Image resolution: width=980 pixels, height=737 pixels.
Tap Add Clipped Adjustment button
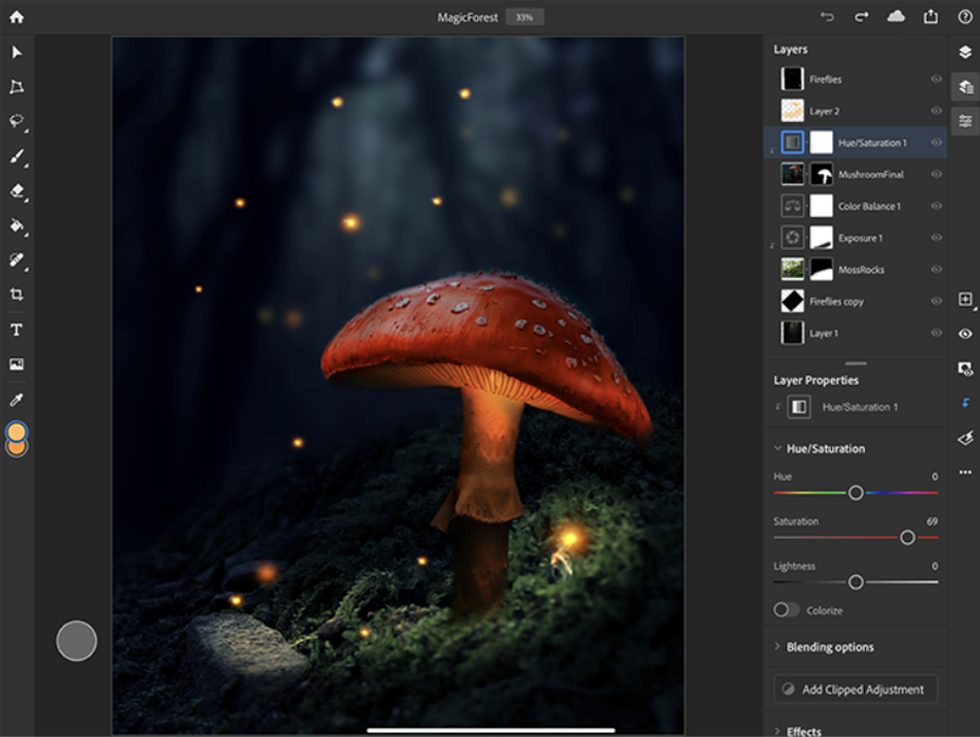pos(854,689)
